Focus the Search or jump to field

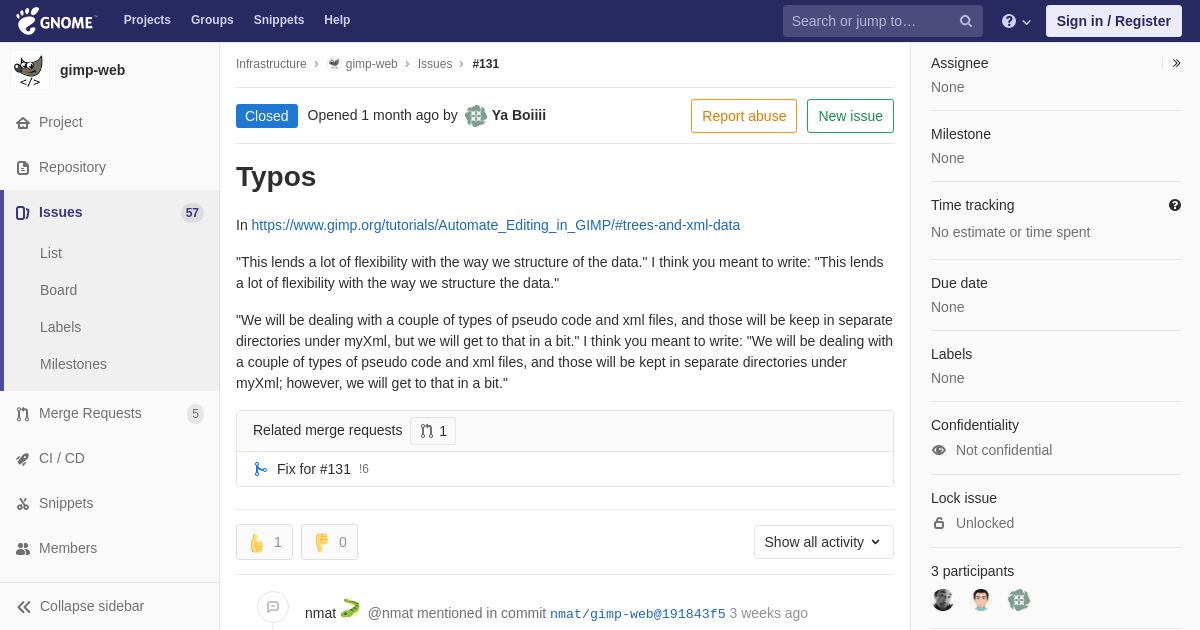point(883,21)
